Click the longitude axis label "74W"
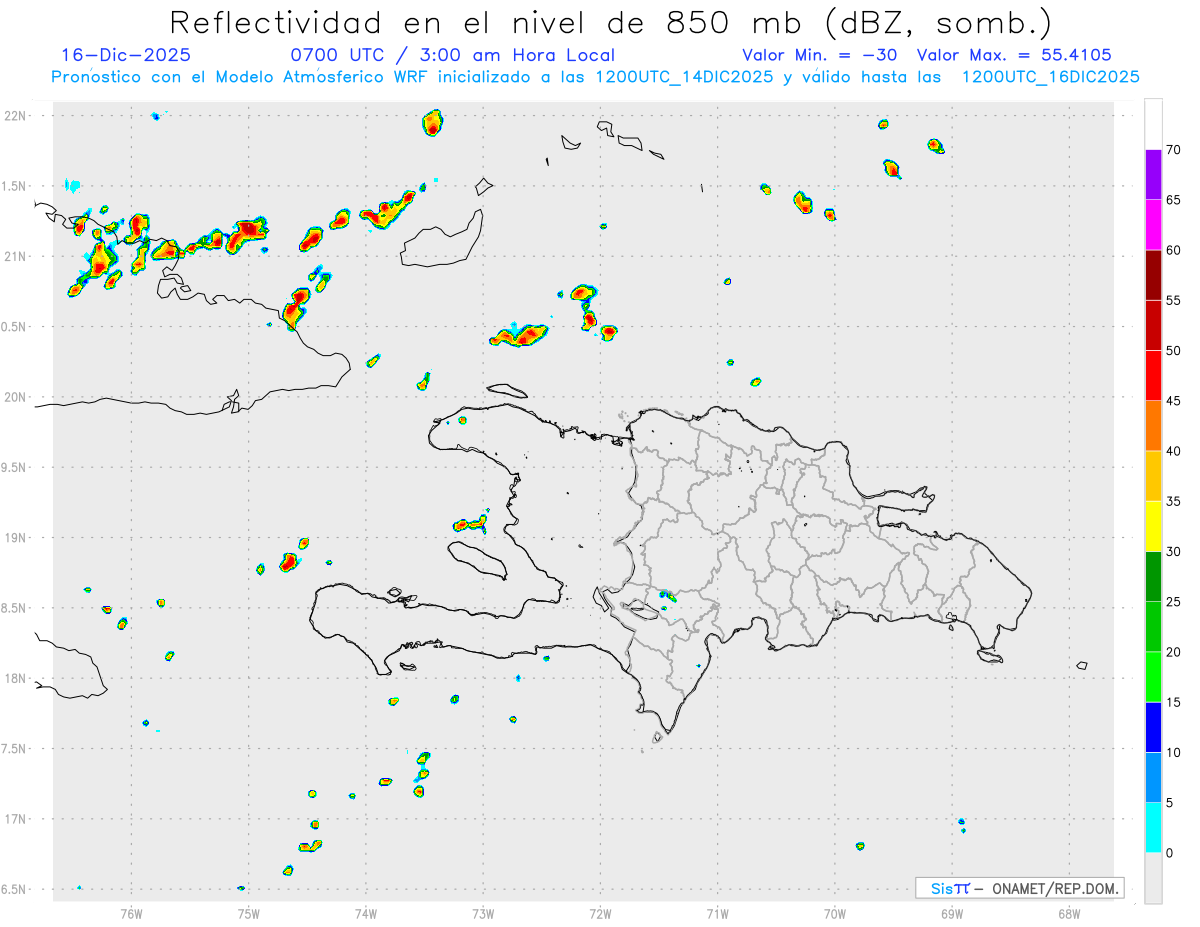Image resolution: width=1200 pixels, height=927 pixels. coord(366,913)
